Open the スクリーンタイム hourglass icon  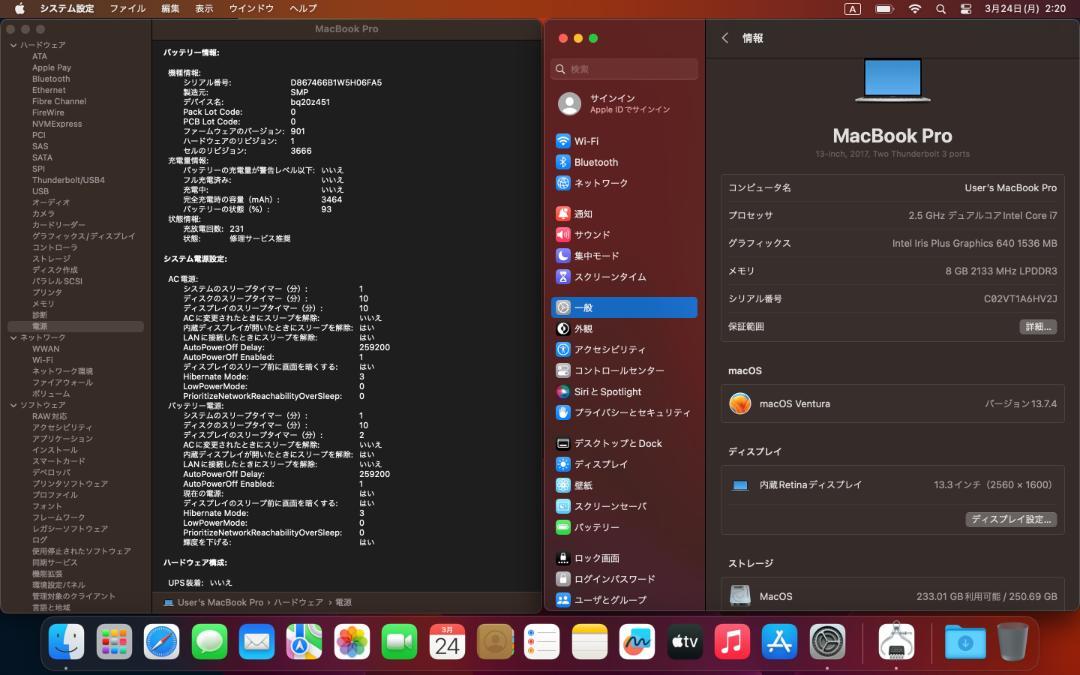[x=563, y=277]
